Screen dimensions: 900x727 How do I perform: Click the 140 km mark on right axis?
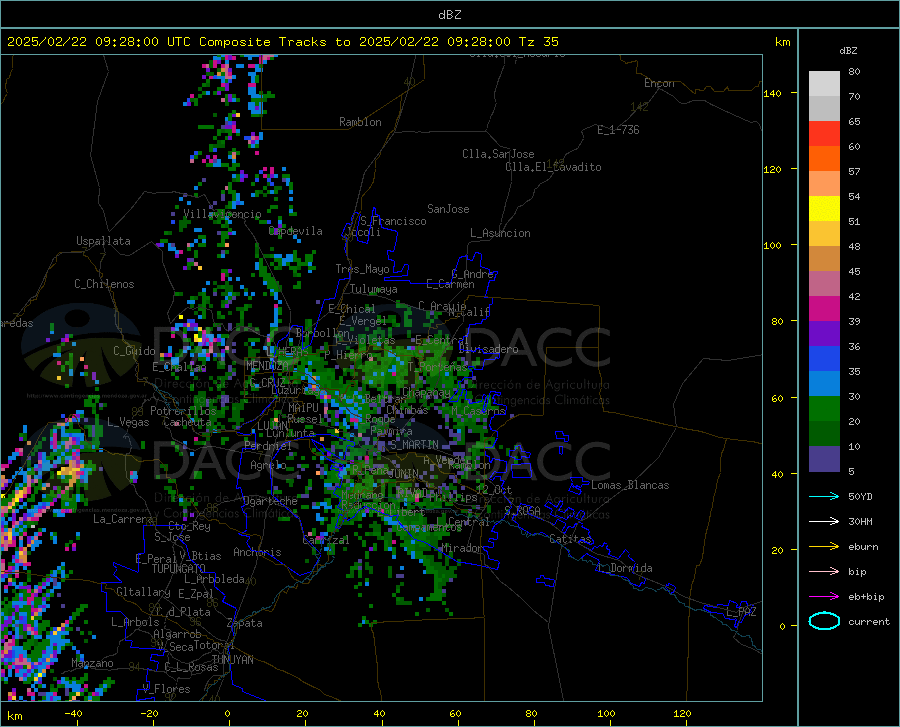[x=773, y=94]
